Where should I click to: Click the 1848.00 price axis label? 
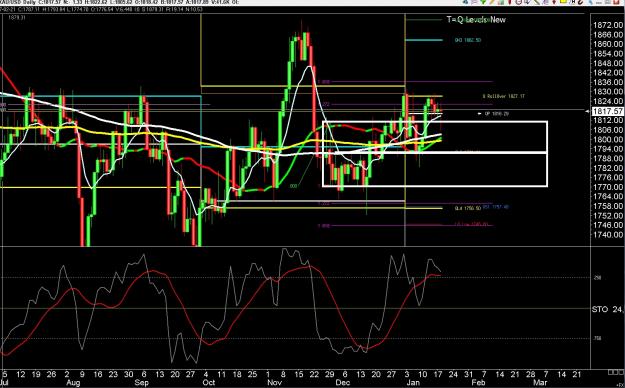tap(608, 63)
